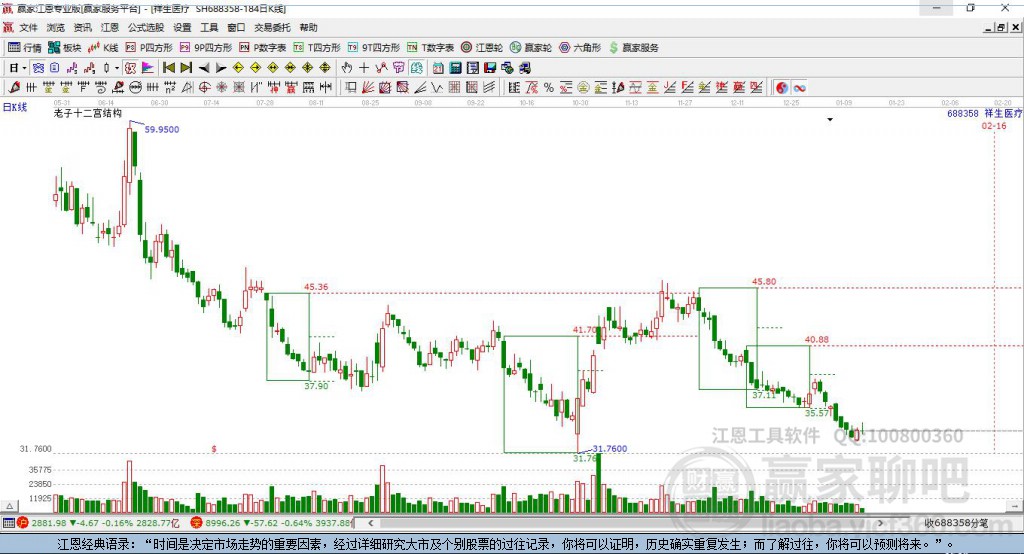Toggle the yin-yang Taiji button
The width and height of the screenshot is (1024, 554).
click(782, 88)
